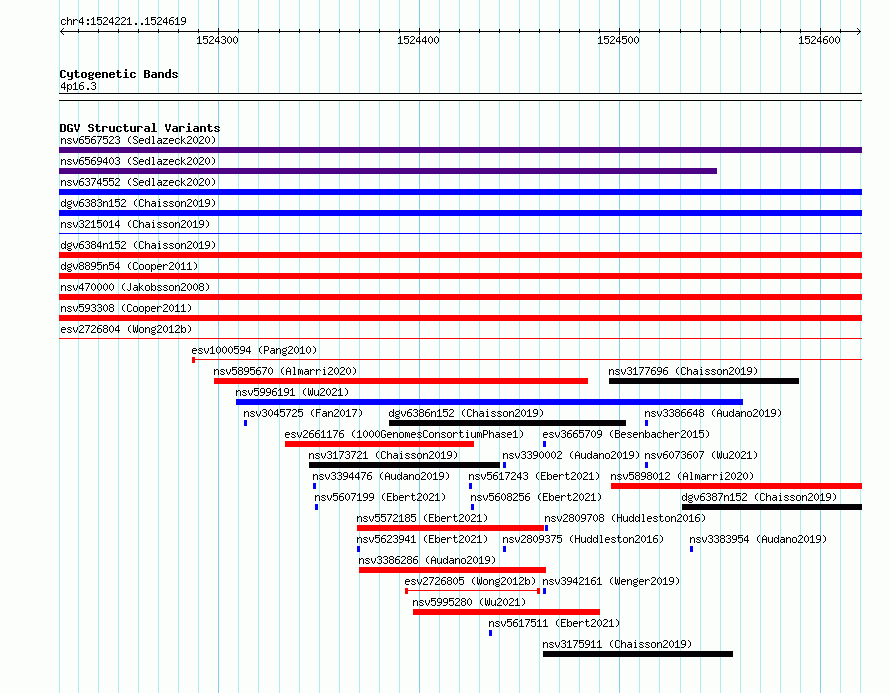Open nsv2809708 (Huddleston2016) label
This screenshot has height=693, width=890.
click(625, 518)
